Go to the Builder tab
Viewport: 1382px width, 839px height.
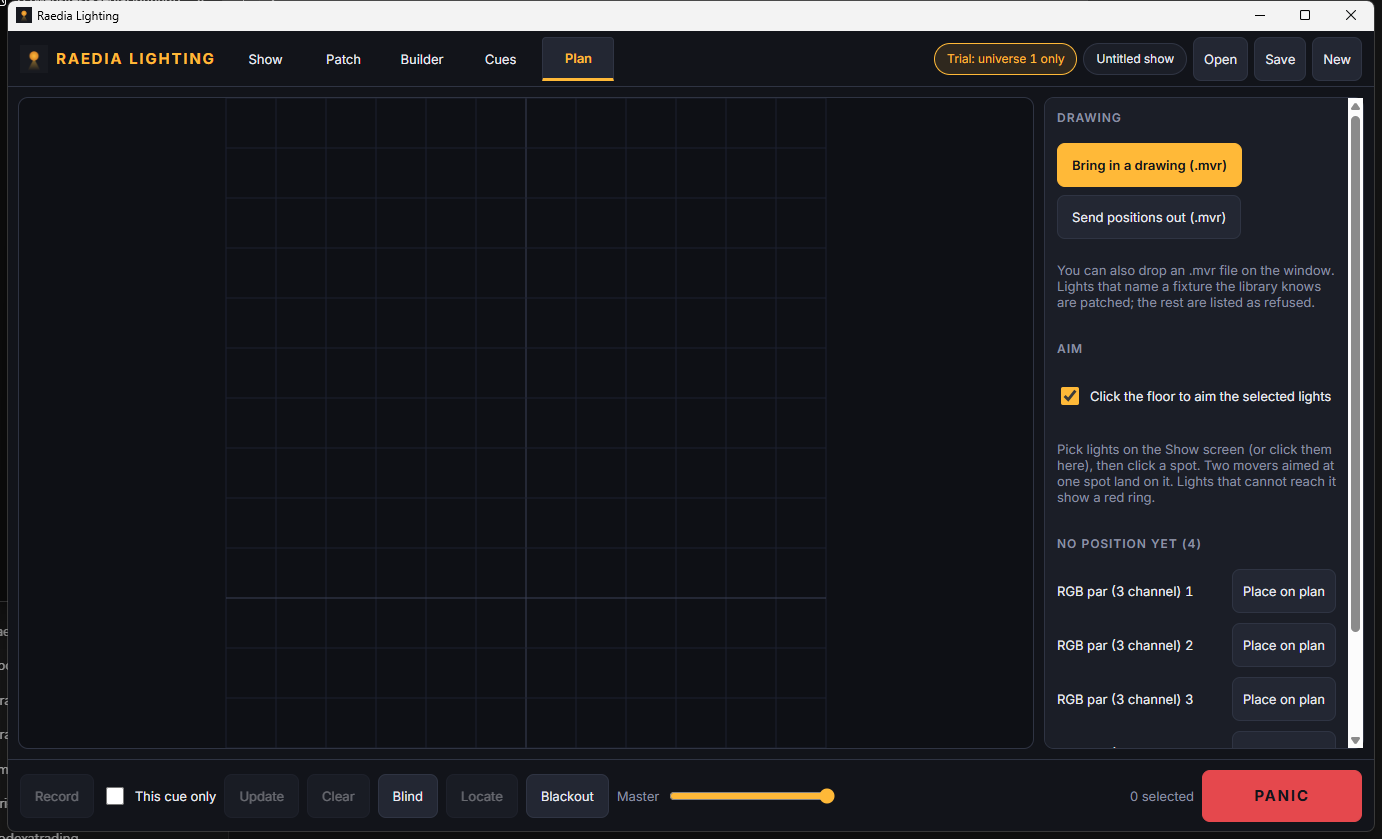[422, 59]
